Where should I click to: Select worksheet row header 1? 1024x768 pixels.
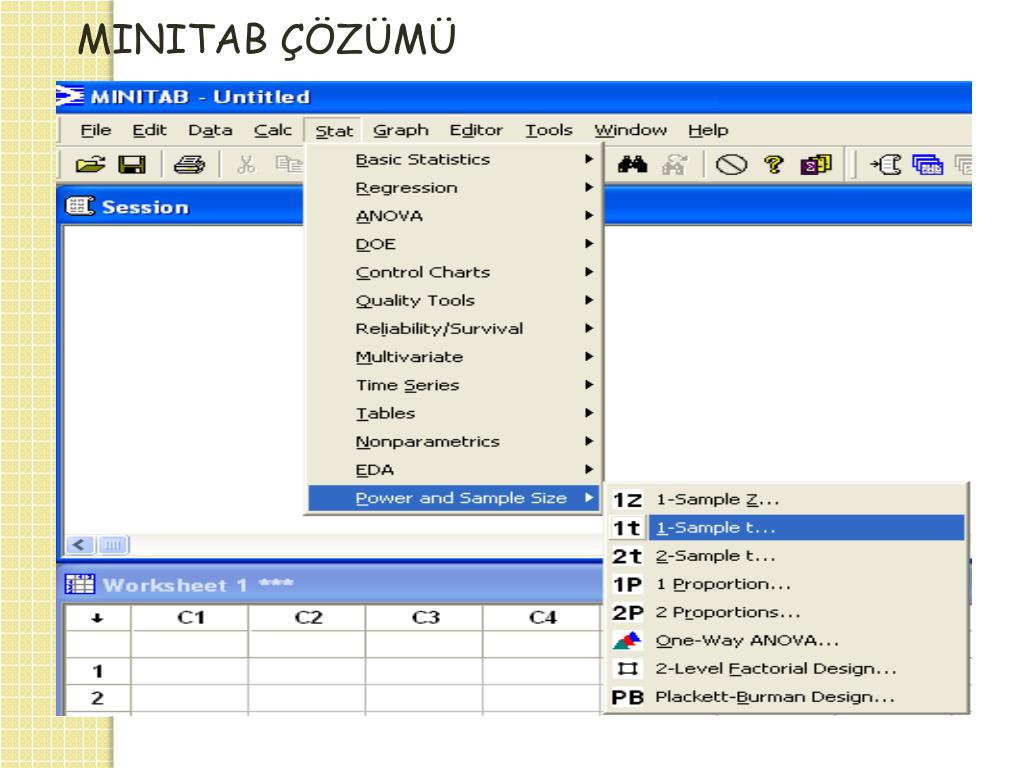click(x=97, y=671)
